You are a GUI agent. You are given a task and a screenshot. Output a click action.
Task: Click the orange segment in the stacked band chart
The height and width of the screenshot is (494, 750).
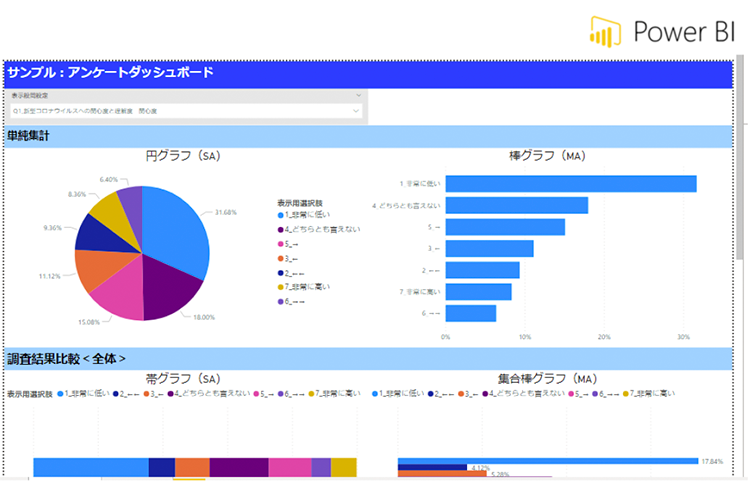(192, 467)
